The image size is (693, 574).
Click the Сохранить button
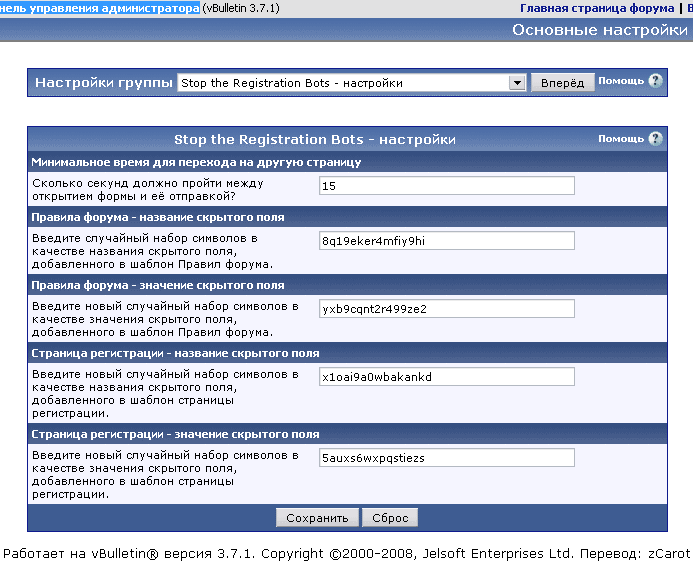317,517
